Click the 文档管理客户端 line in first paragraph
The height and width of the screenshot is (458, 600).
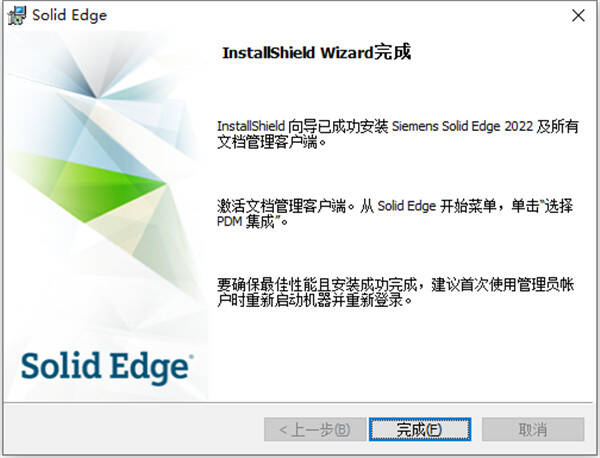click(267, 142)
